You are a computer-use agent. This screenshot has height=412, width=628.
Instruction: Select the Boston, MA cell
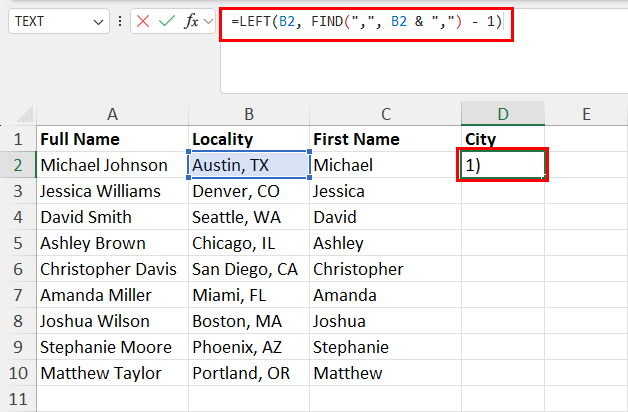pyautogui.click(x=249, y=321)
